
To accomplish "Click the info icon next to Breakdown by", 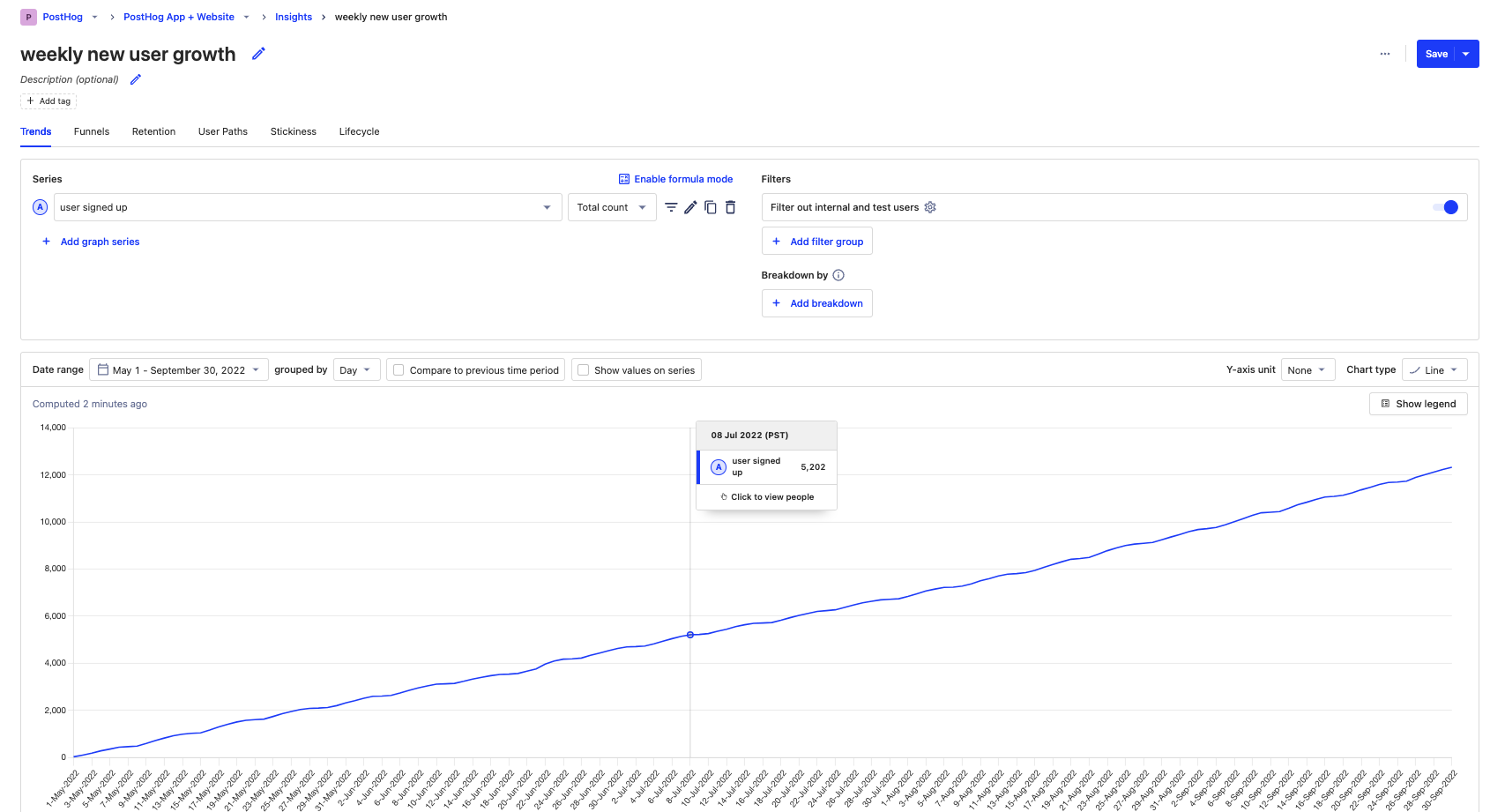I will click(838, 274).
